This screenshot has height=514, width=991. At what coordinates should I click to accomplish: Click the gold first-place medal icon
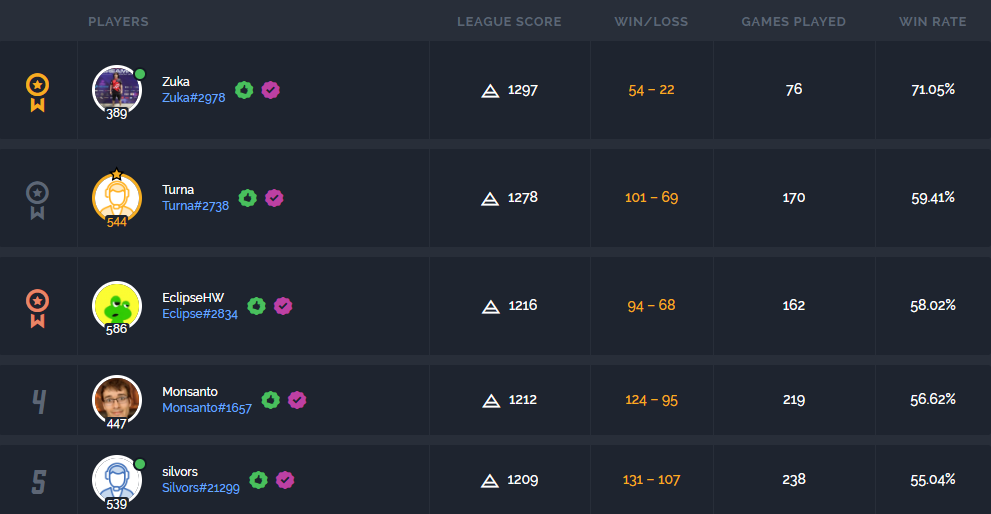(x=37, y=92)
